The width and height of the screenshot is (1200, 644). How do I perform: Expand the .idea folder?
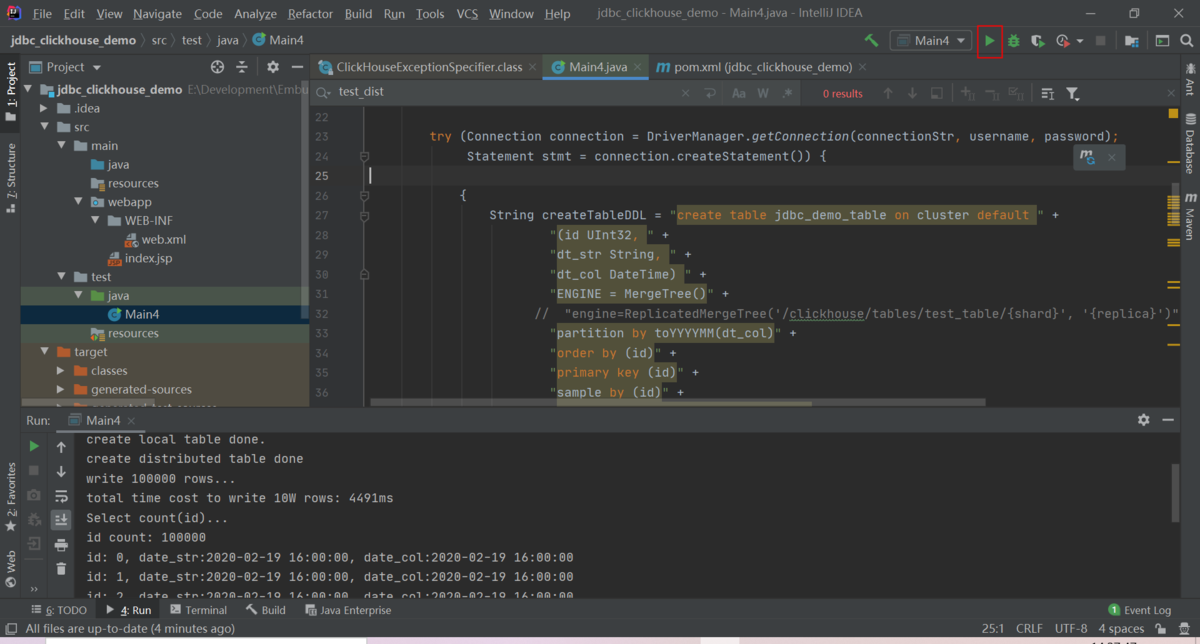(x=44, y=108)
